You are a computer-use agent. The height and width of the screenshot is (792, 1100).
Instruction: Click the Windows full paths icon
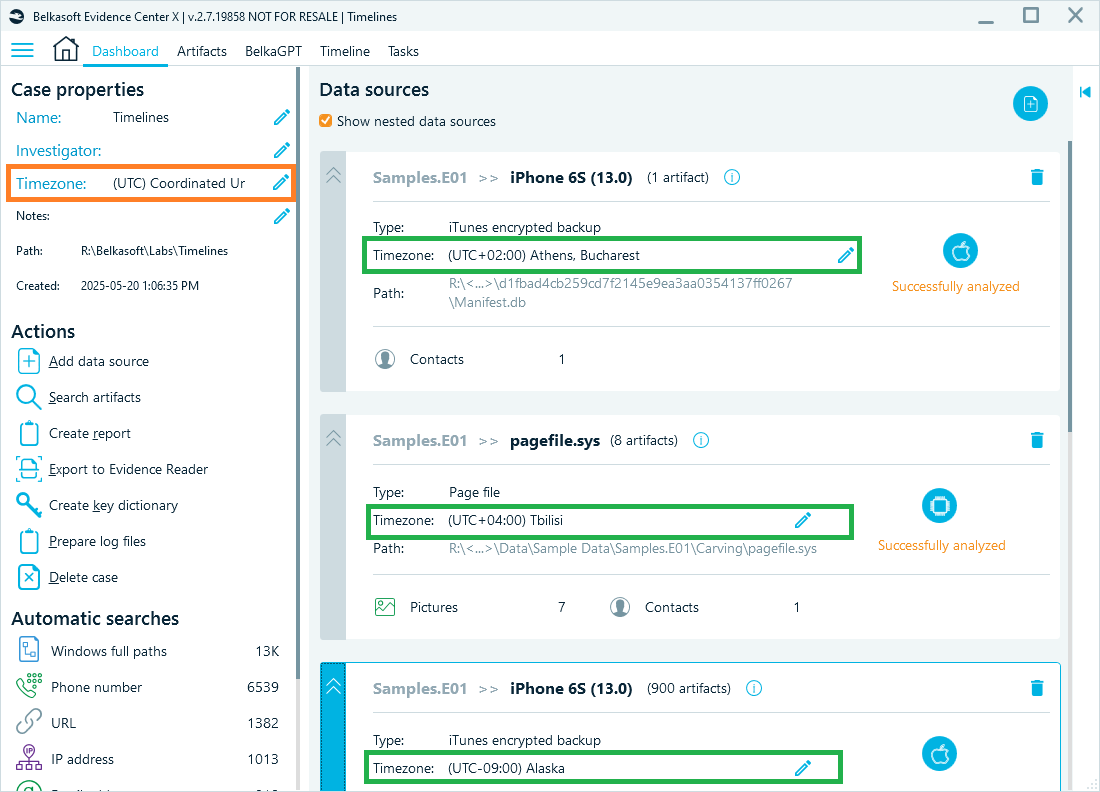(x=29, y=650)
